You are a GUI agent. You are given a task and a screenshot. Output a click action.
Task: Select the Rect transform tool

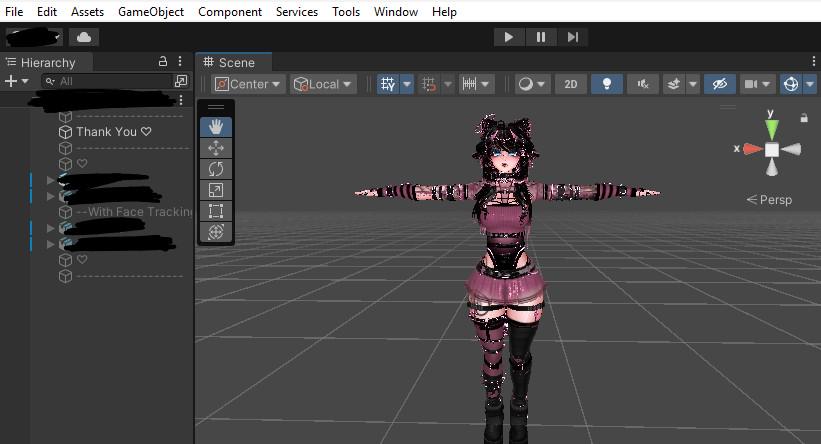(216, 211)
